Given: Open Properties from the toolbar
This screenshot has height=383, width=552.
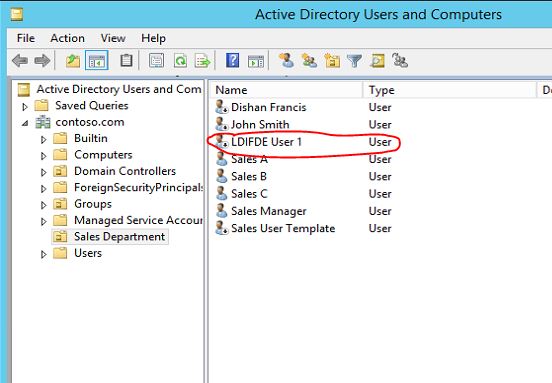Looking at the screenshot, I should tap(156, 61).
